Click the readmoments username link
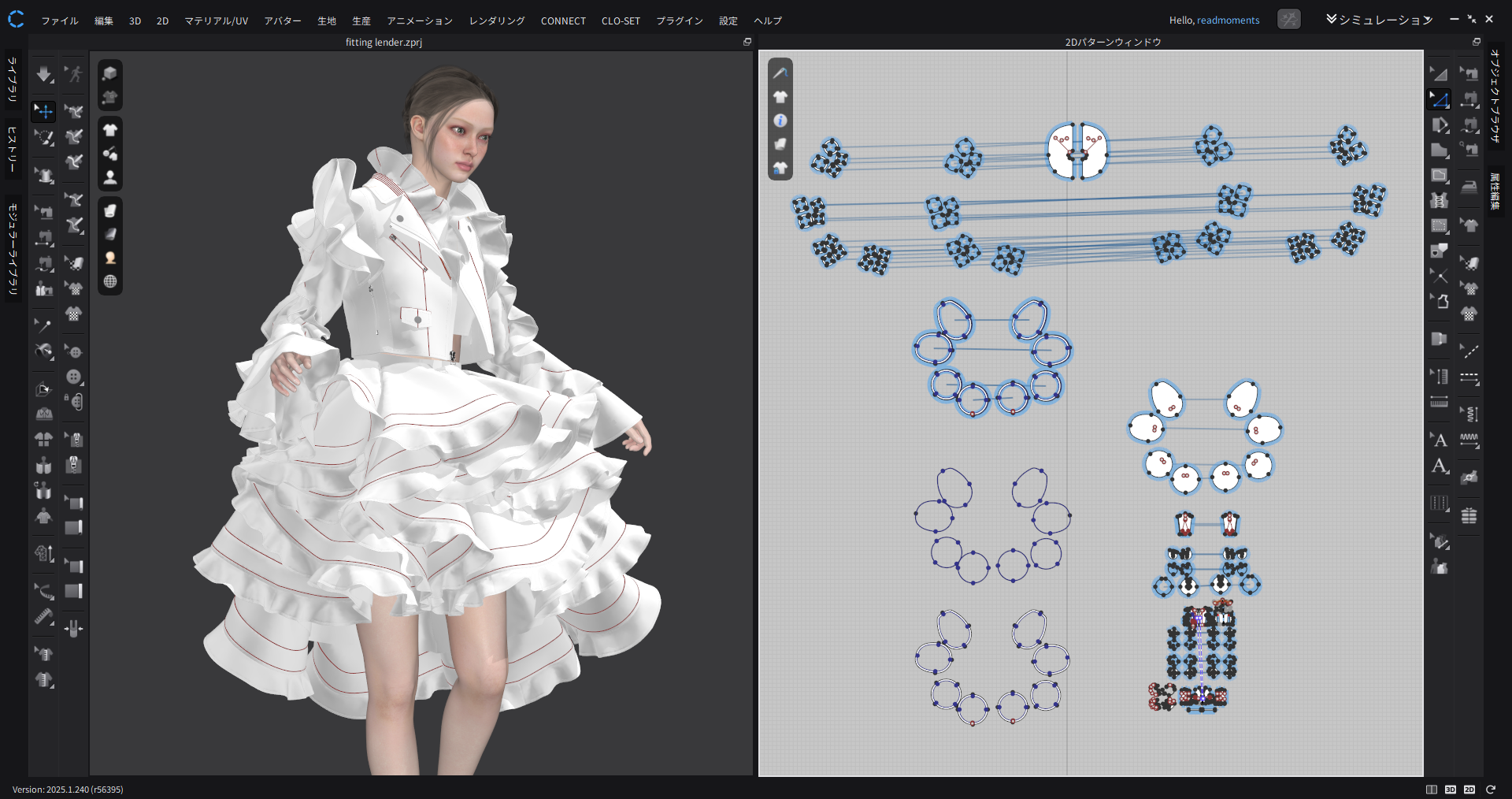This screenshot has width=1512, height=799. (x=1228, y=20)
